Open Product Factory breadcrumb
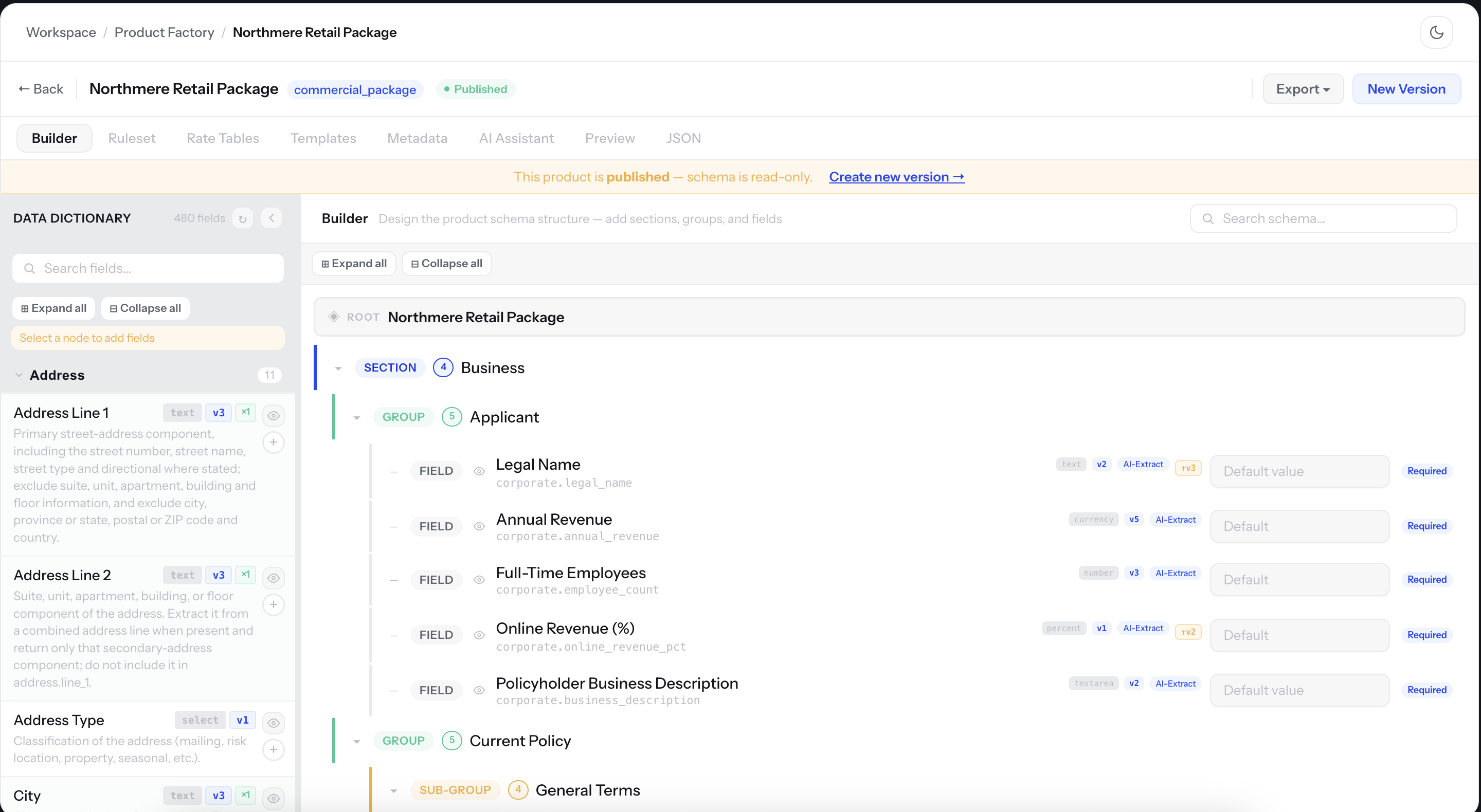1481x812 pixels. [164, 32]
